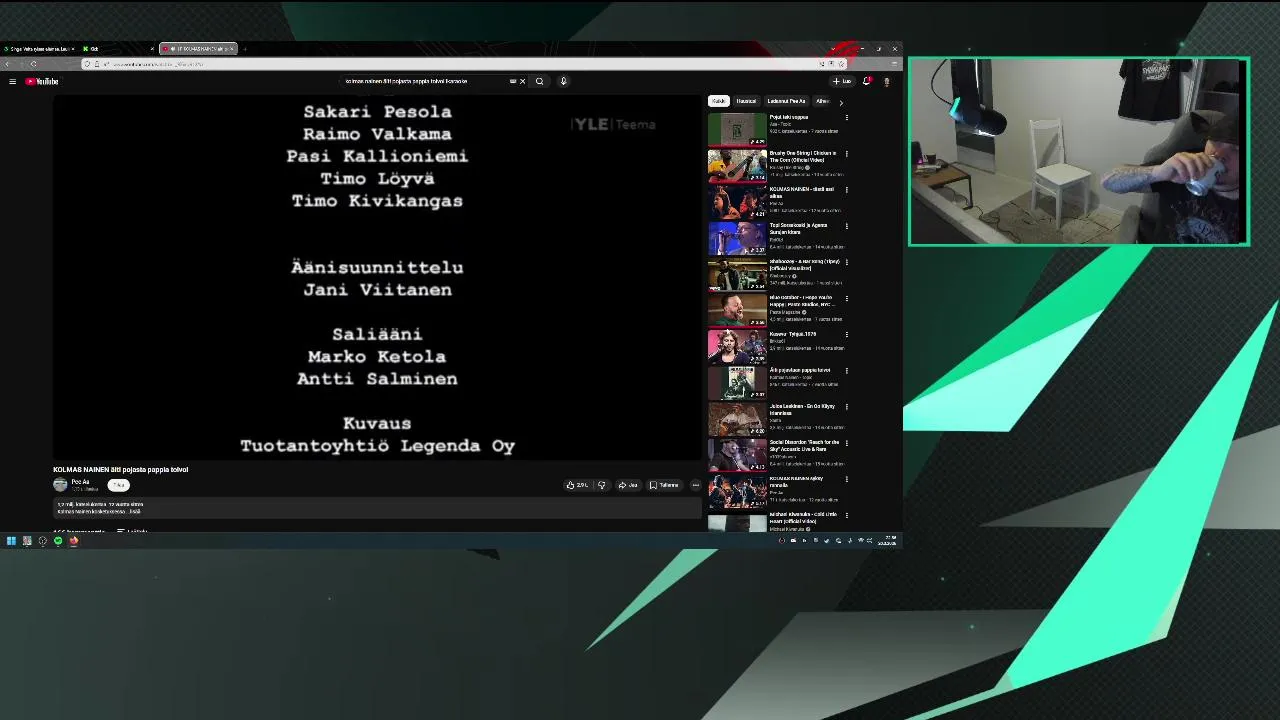Screen dimensions: 1280x720
Task: Open the Pee Aa channel avatar
Action: pyautogui.click(x=60, y=484)
